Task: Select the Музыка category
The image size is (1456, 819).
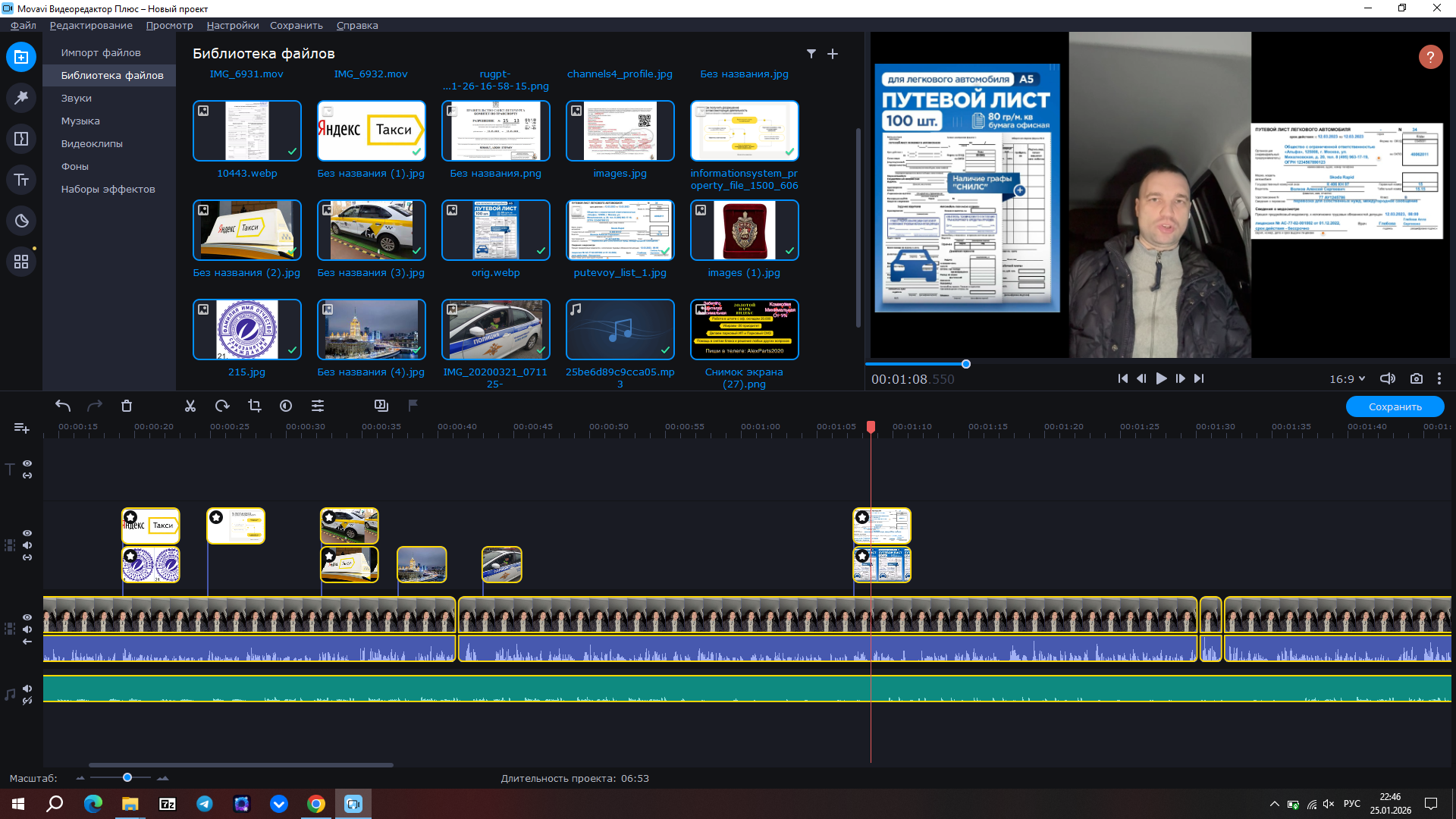Action: pyautogui.click(x=80, y=121)
